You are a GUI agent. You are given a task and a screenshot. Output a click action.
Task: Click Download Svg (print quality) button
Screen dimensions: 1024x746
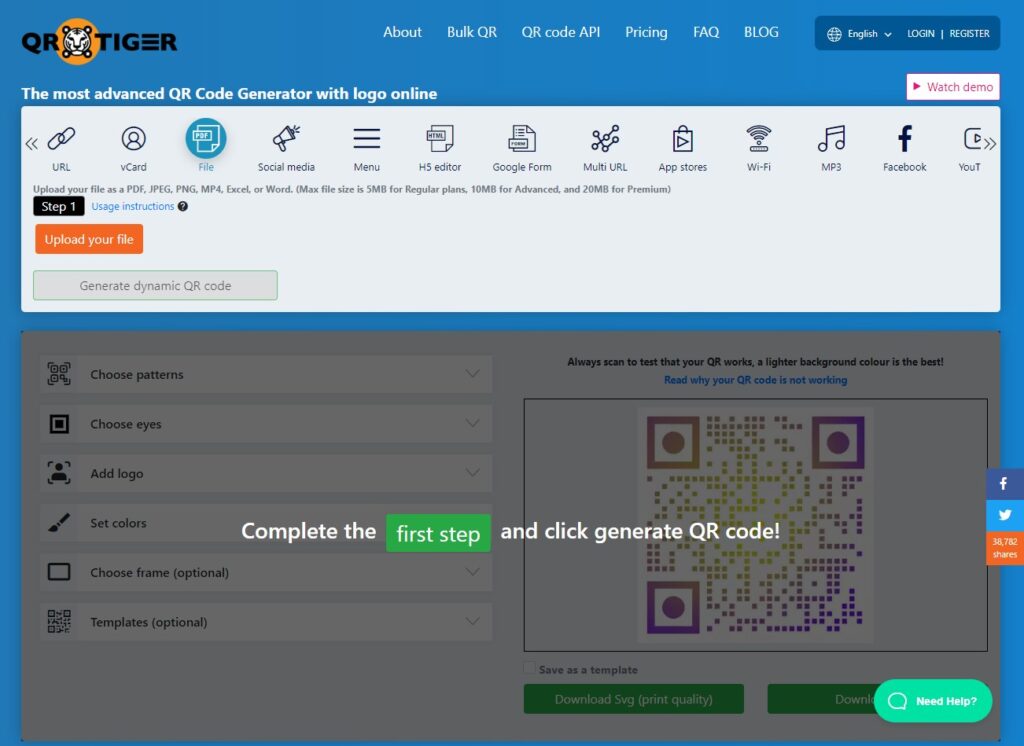click(633, 699)
